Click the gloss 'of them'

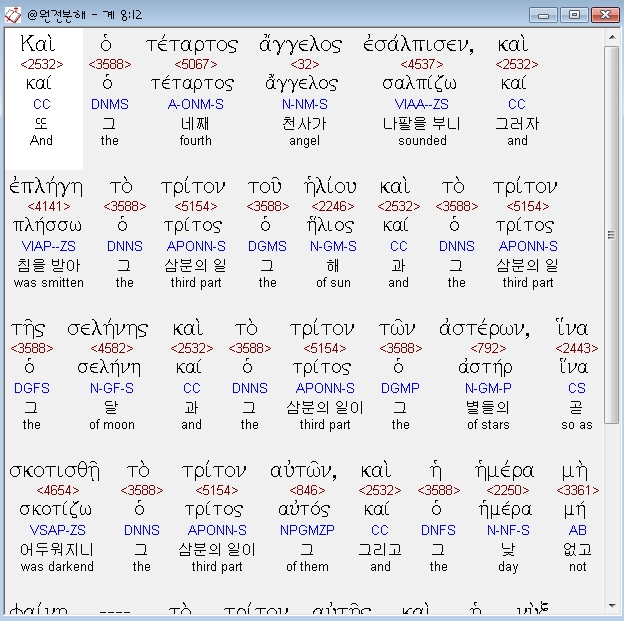pyautogui.click(x=307, y=566)
